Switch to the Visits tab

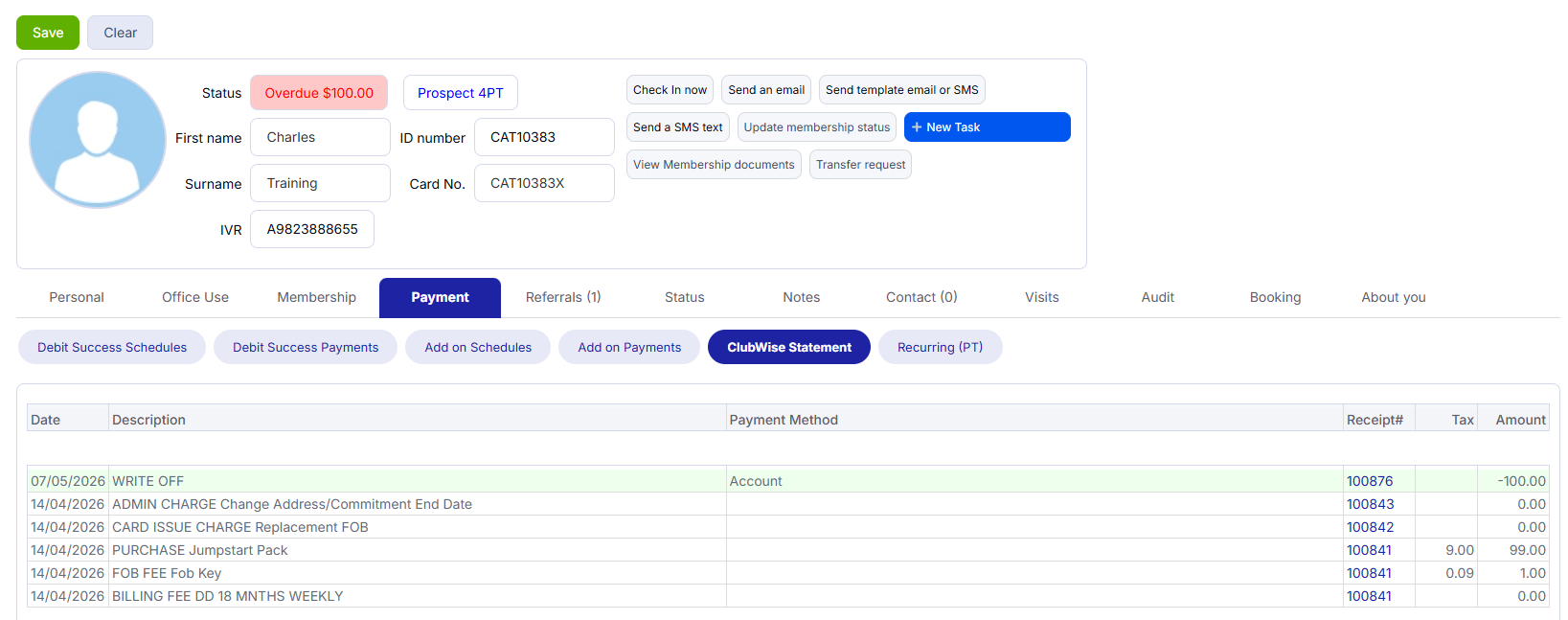pos(1042,297)
